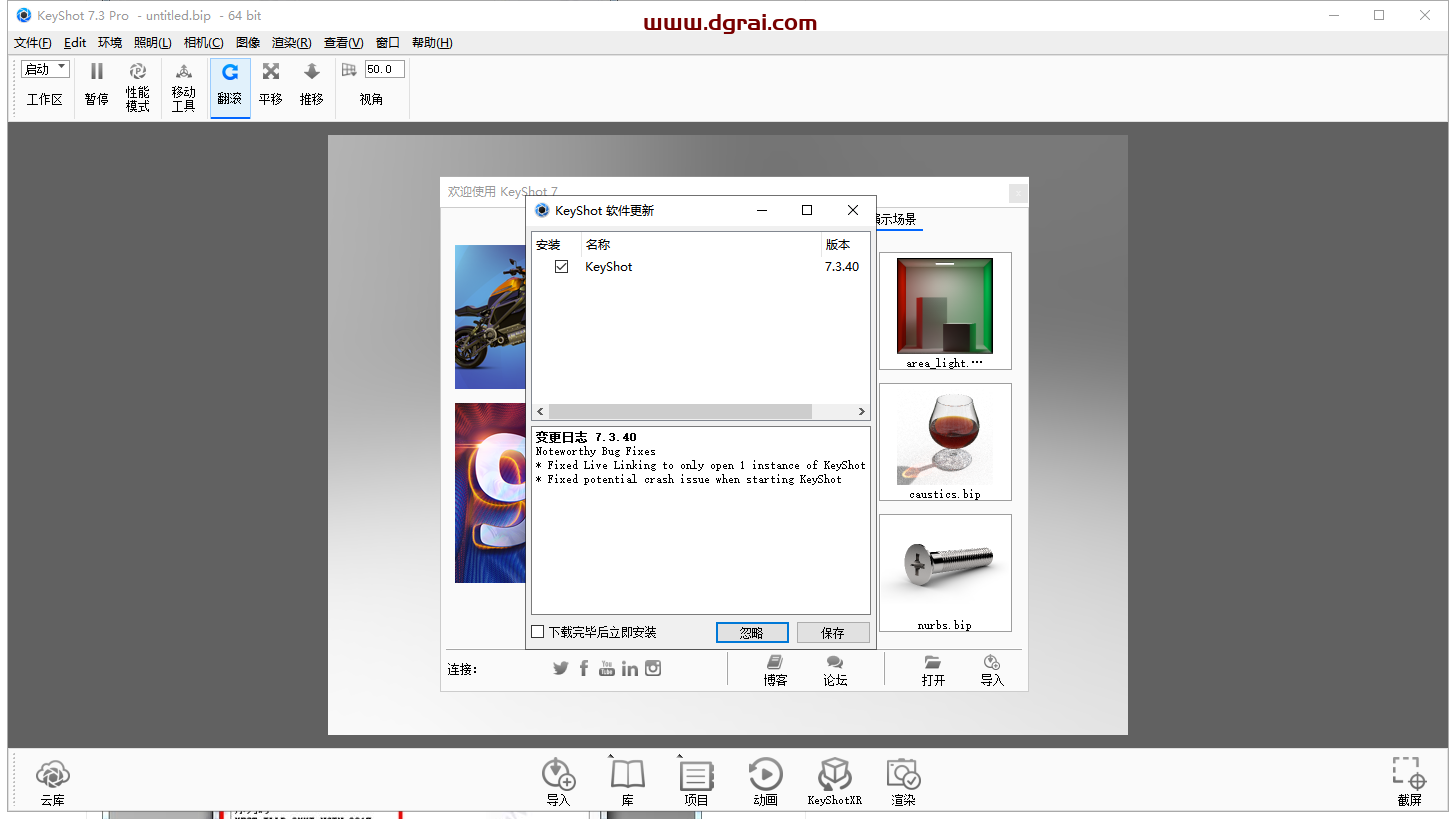Click the 忽略 (Ignore) button
The height and width of the screenshot is (819, 1456).
(752, 633)
